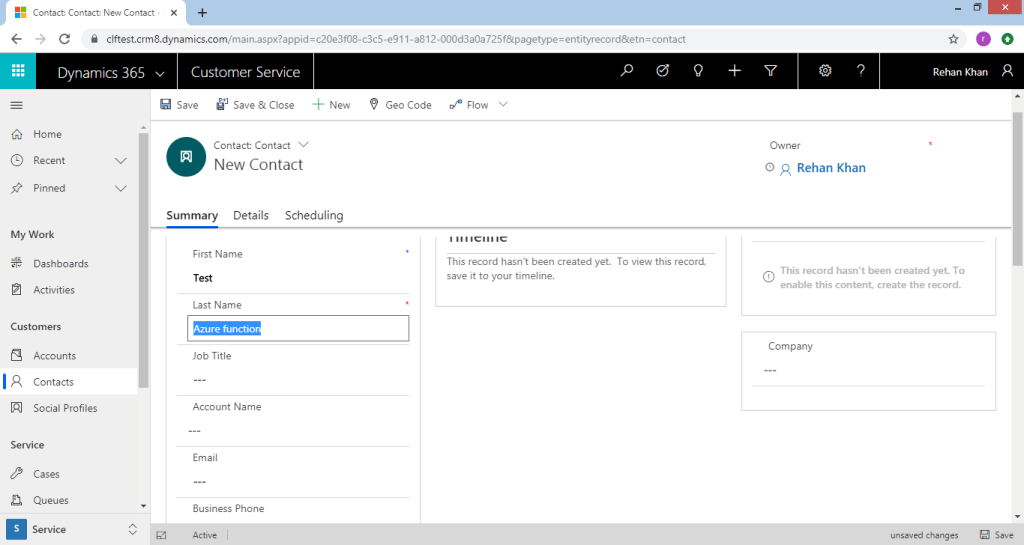
Task: Click the Geo Code command button
Action: tap(400, 105)
